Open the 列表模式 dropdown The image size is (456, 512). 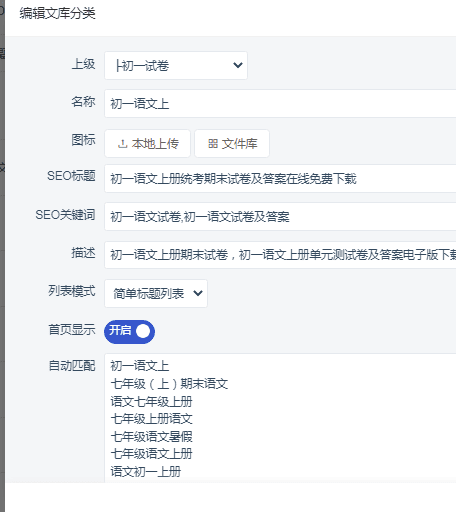(156, 293)
